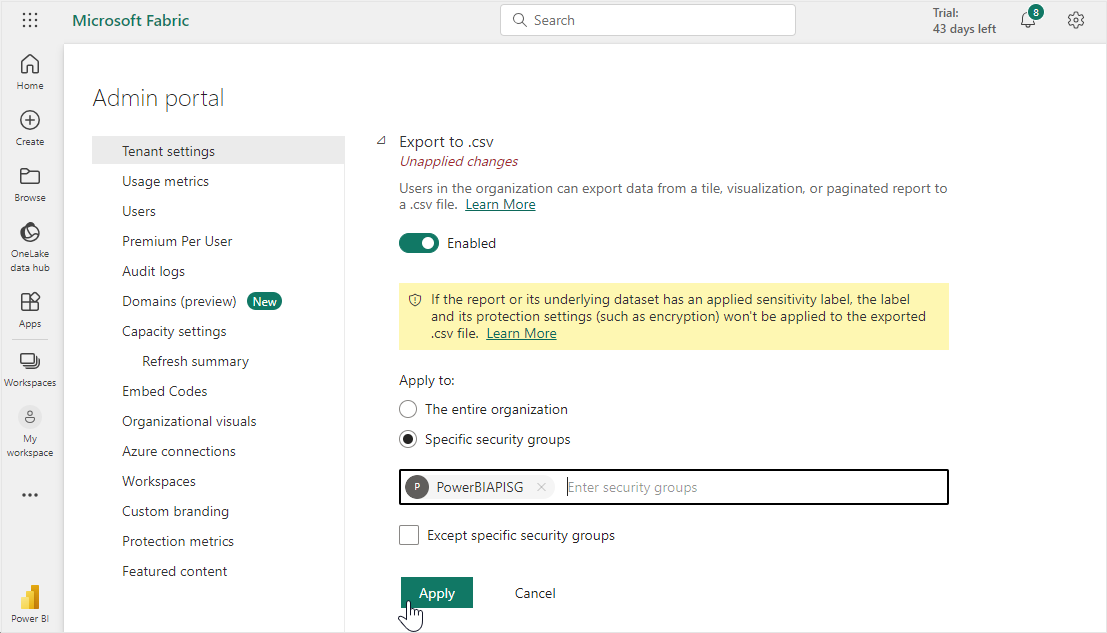The width and height of the screenshot is (1107, 633).
Task: Open Apps from the sidebar
Action: [x=30, y=309]
